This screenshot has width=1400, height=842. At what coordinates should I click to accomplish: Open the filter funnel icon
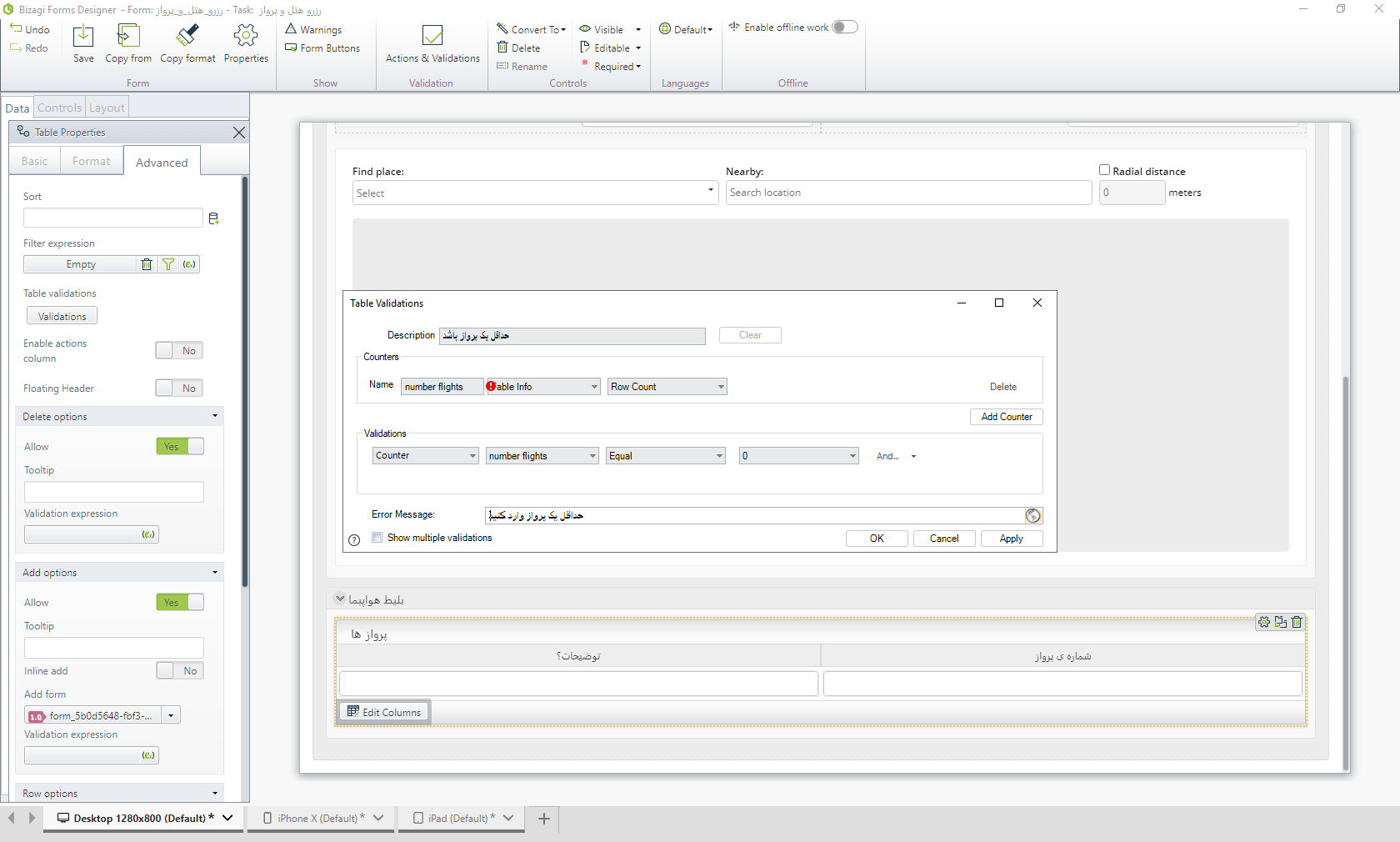tap(168, 264)
